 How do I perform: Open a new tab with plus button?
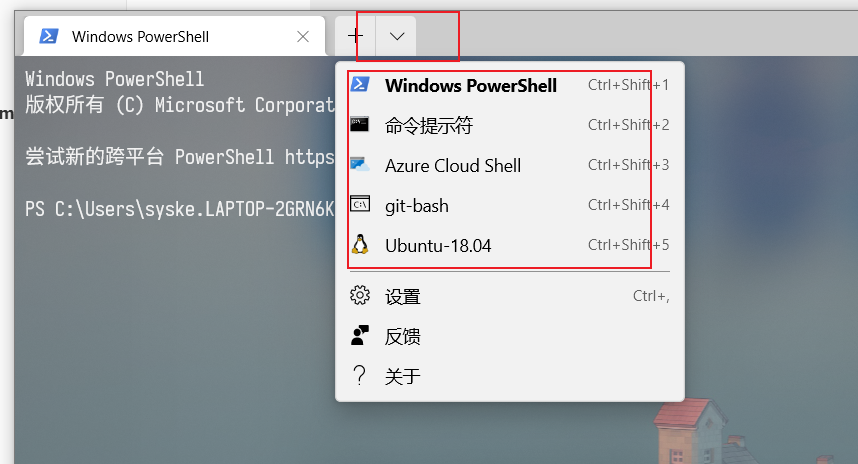pyautogui.click(x=355, y=36)
